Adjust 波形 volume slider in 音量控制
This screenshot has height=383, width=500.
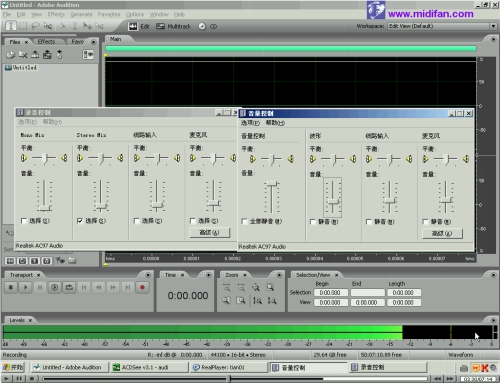(x=333, y=201)
